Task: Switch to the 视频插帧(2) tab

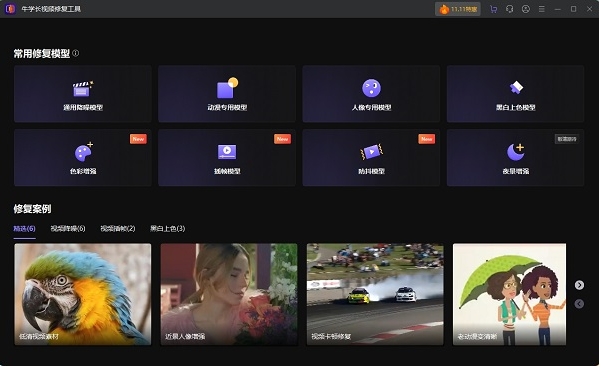Action: pos(118,229)
